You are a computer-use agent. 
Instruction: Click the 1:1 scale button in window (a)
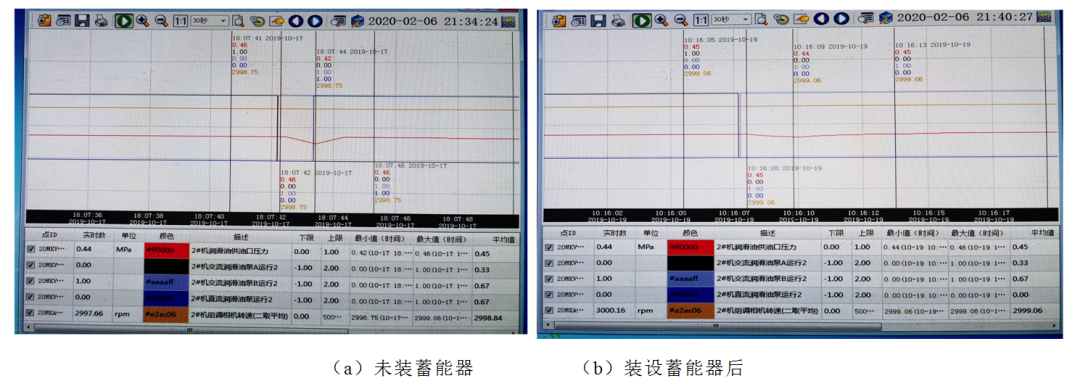[180, 21]
